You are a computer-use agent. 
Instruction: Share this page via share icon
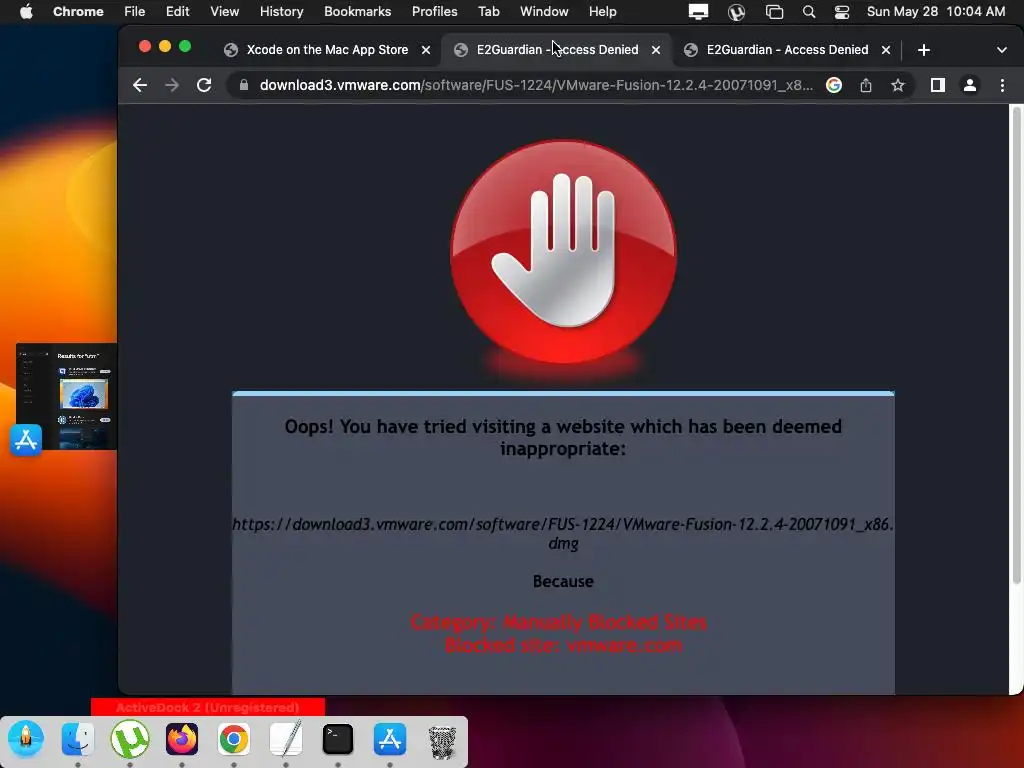[866, 86]
